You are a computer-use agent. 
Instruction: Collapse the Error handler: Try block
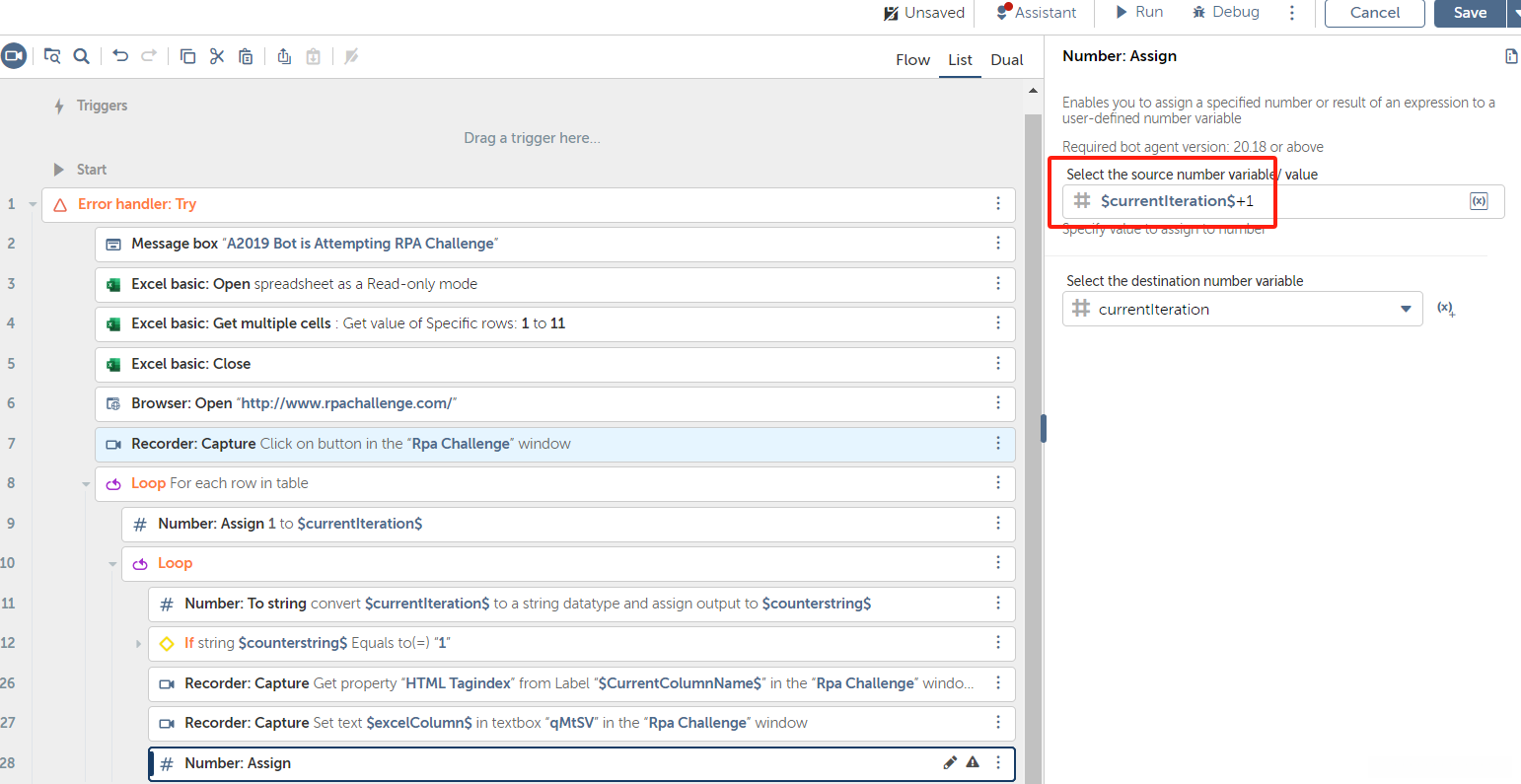click(33, 204)
